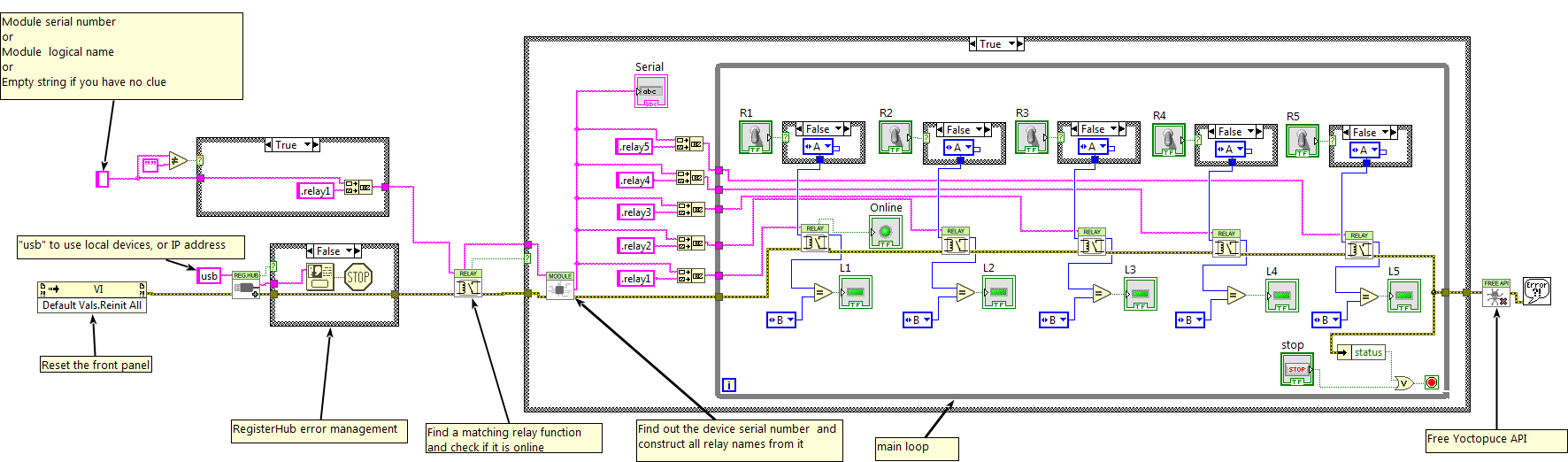Click the loop iteration 'i' terminal
This screenshot has height=462, width=1568.
729,384
